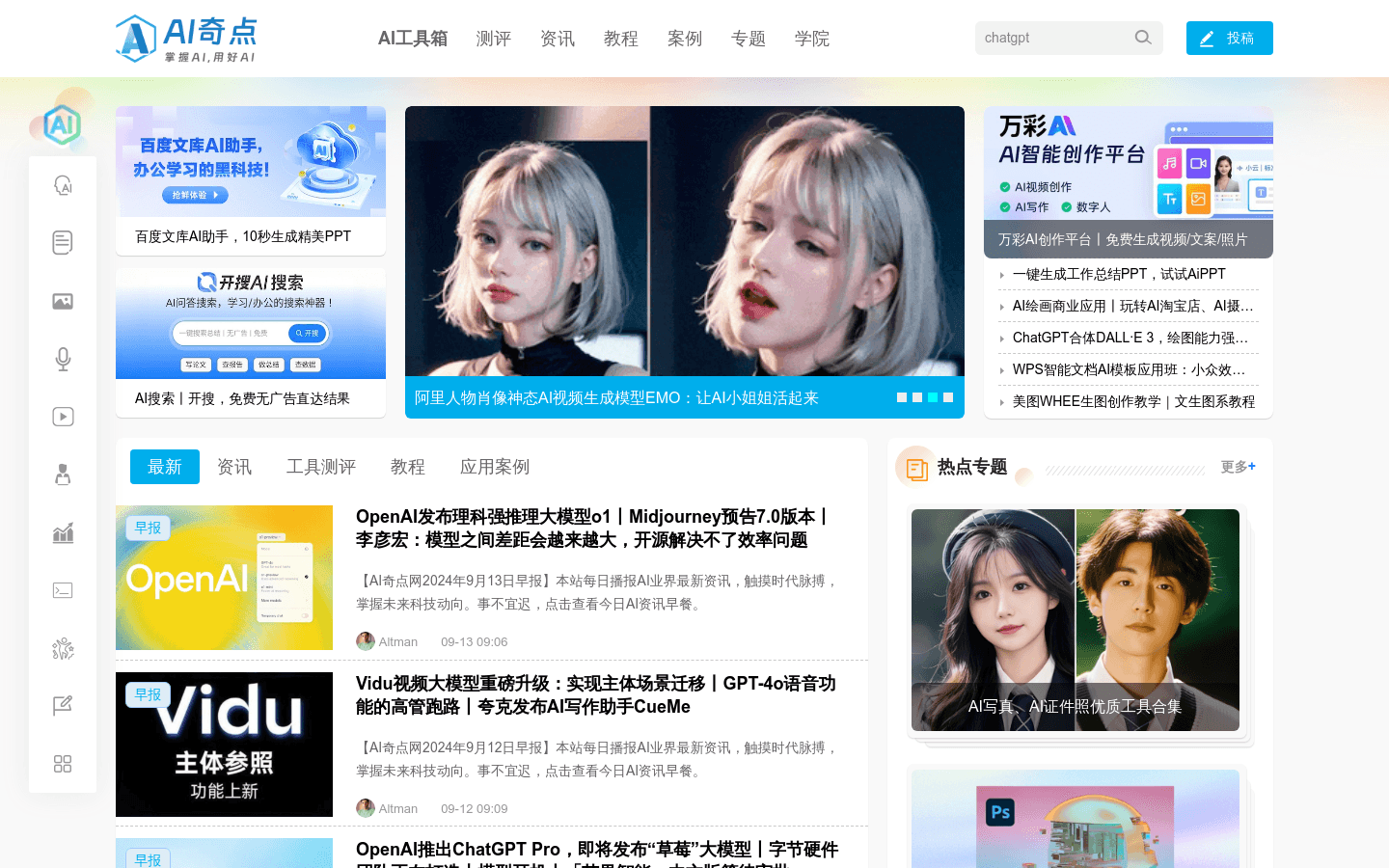Switch to the 资讯 content tab
The width and height of the screenshot is (1389, 868).
click(x=234, y=467)
